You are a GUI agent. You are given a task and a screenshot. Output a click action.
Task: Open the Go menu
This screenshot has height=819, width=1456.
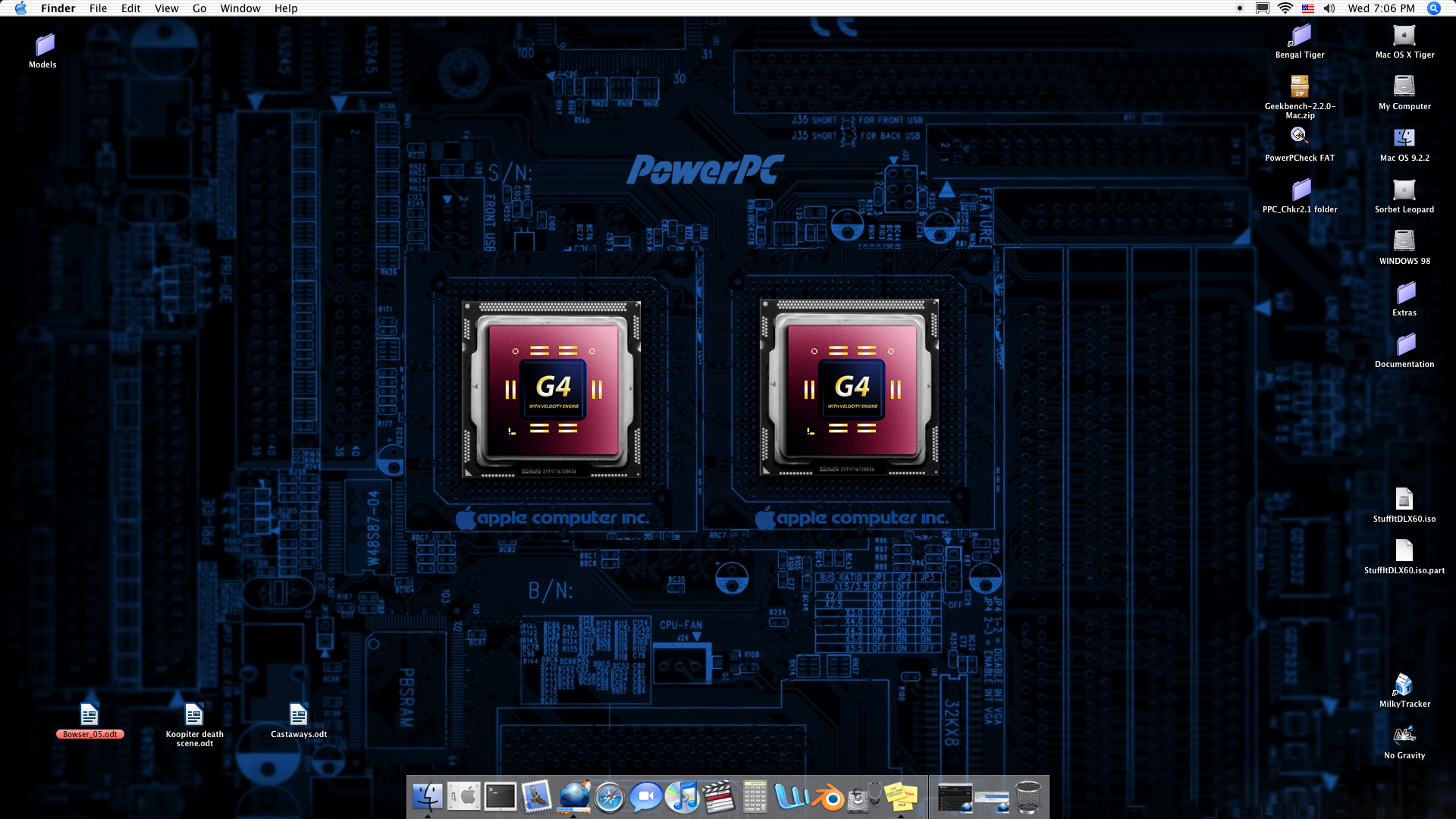coord(199,8)
